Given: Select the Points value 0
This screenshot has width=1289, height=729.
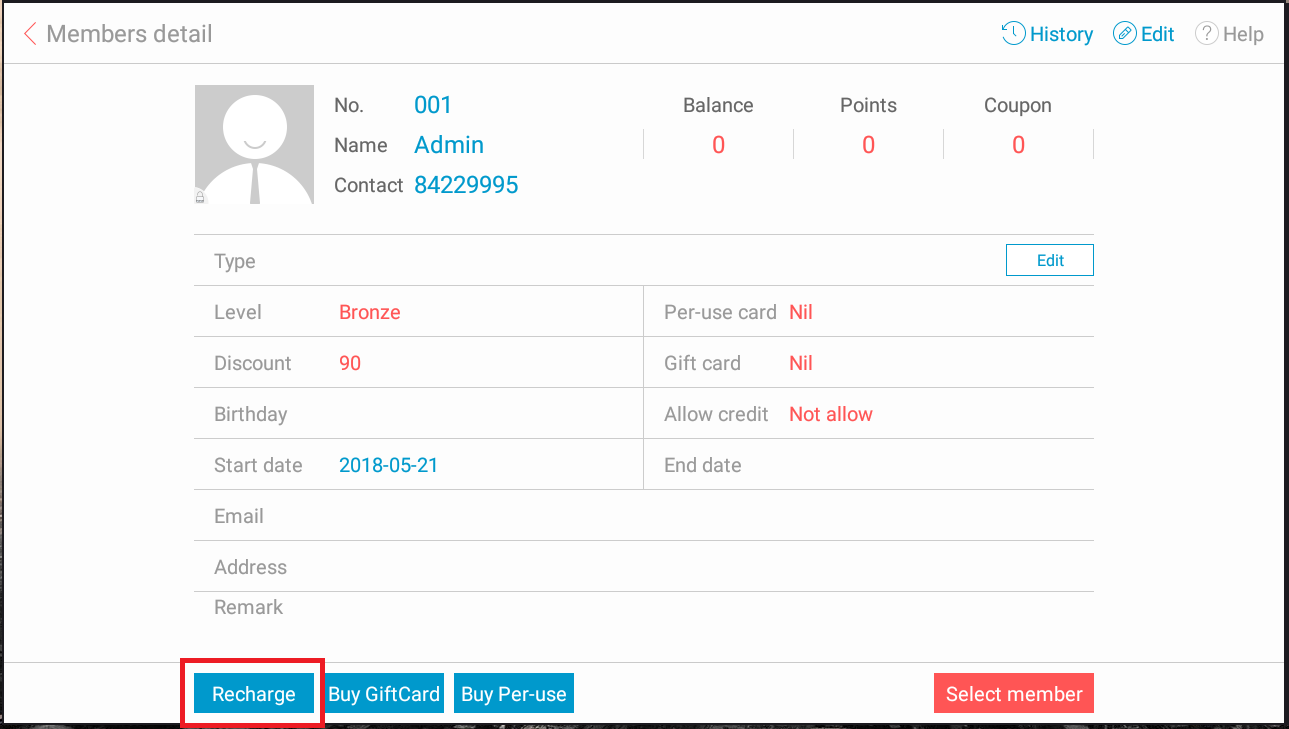Looking at the screenshot, I should 868,145.
